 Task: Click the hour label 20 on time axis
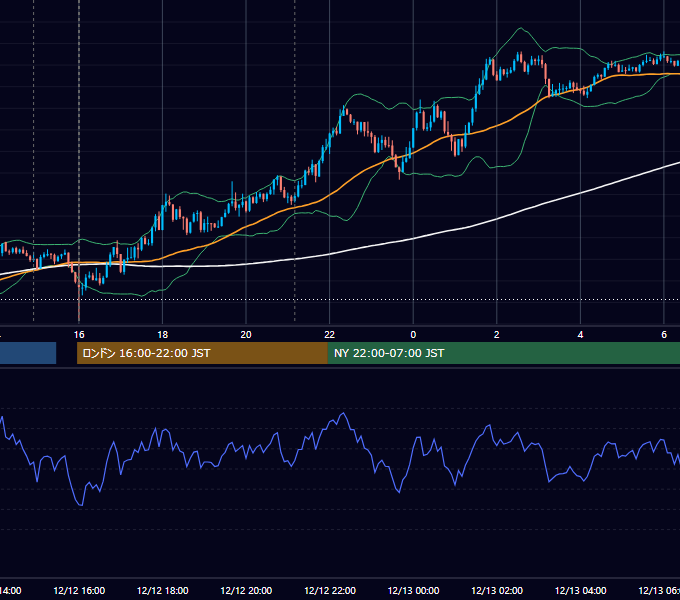click(x=246, y=335)
